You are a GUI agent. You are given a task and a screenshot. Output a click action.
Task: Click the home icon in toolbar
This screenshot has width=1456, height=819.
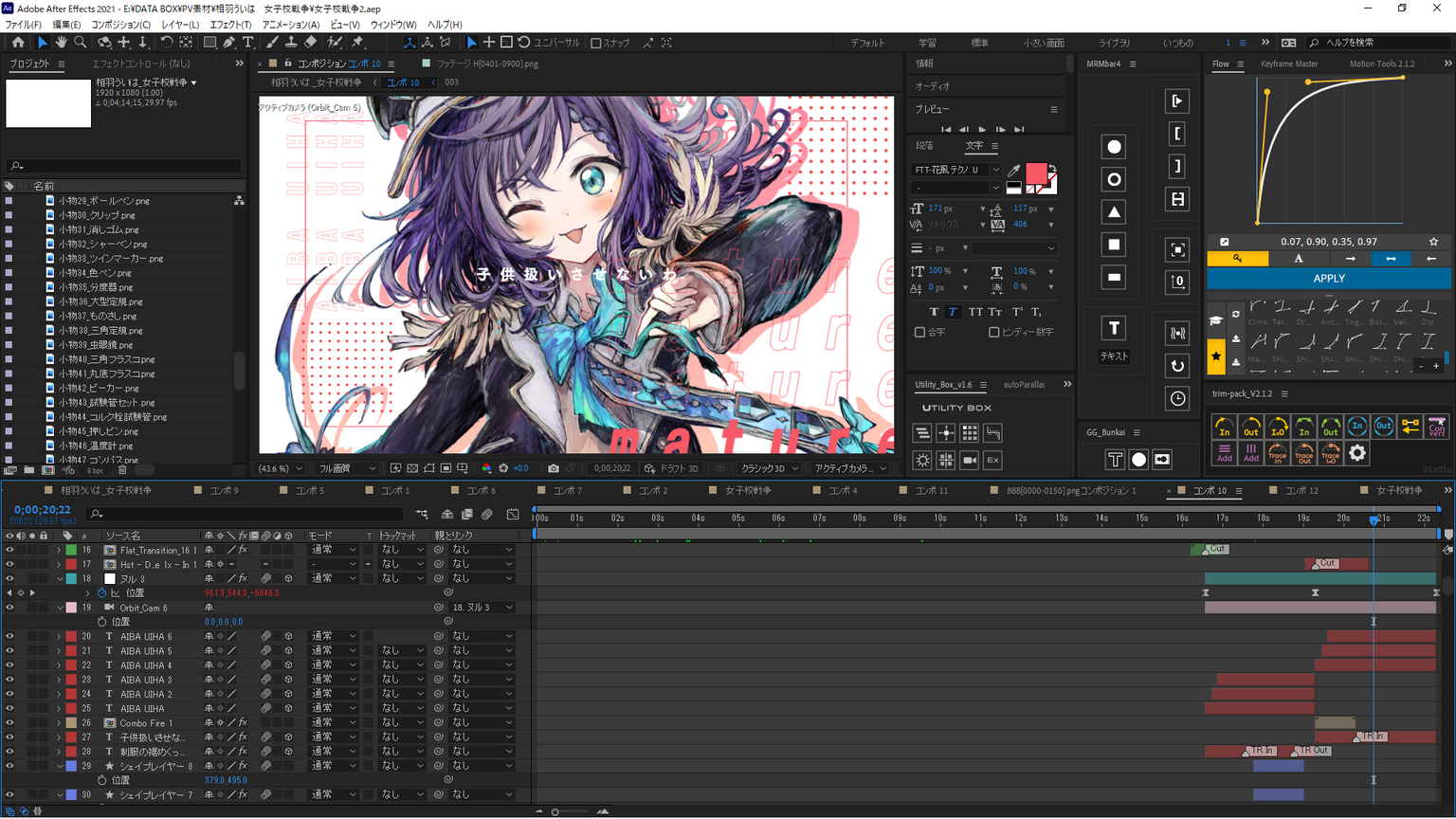[x=18, y=43]
